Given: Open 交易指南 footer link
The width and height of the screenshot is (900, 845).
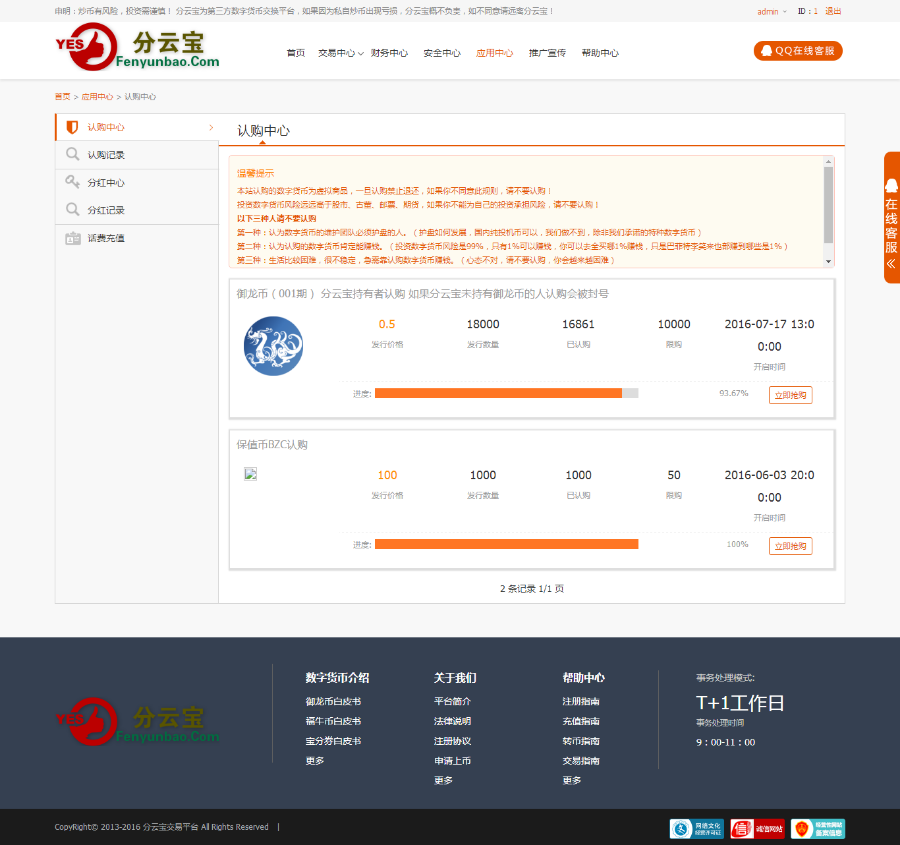Looking at the screenshot, I should (x=581, y=761).
